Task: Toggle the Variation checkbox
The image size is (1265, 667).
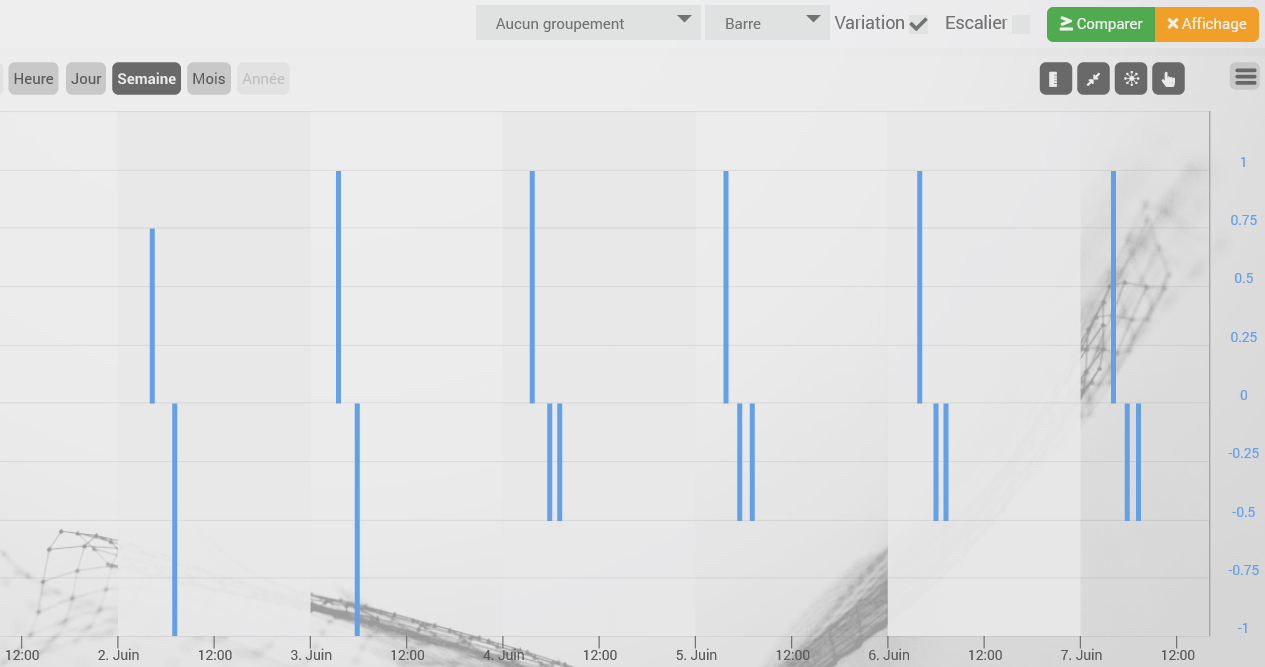Action: pyautogui.click(x=918, y=24)
